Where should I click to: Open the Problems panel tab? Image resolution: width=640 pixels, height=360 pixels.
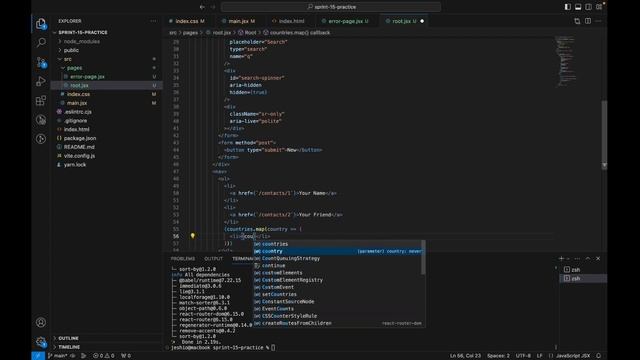pos(183,258)
